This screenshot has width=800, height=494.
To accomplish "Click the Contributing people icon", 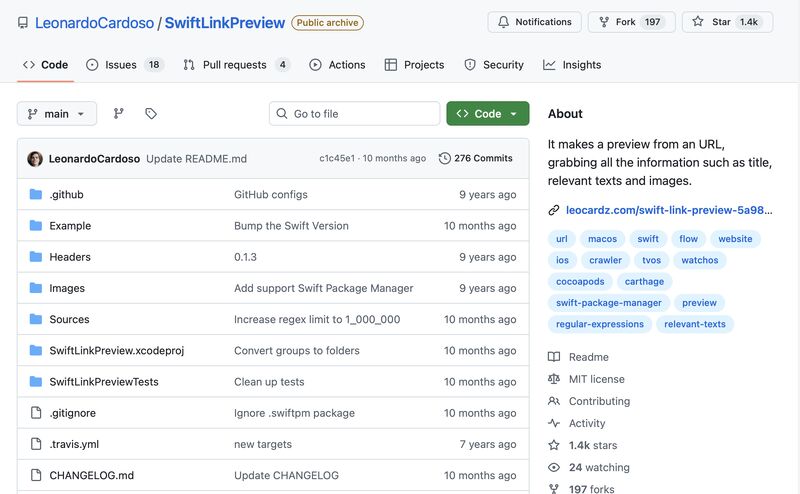I will click(x=554, y=401).
